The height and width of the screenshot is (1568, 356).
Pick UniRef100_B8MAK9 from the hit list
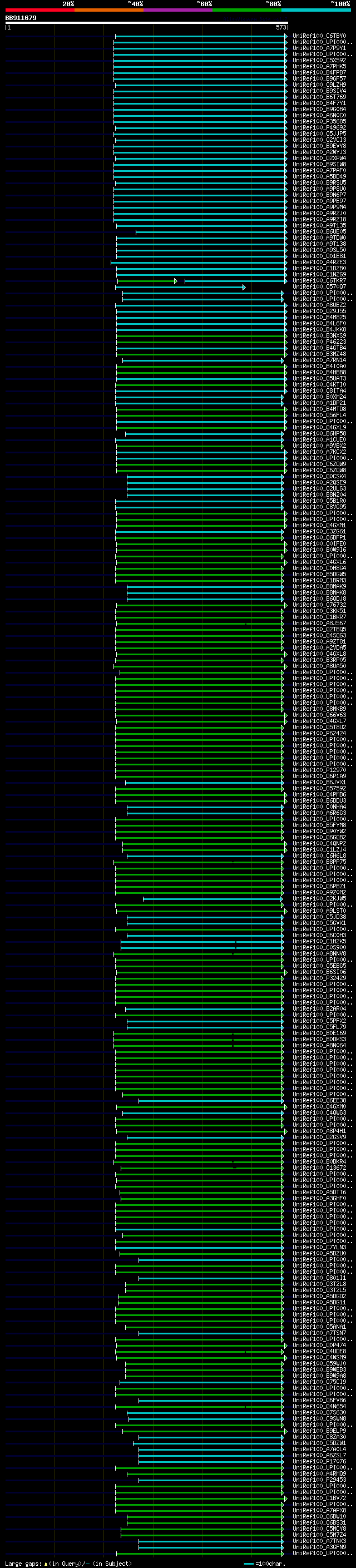319,586
